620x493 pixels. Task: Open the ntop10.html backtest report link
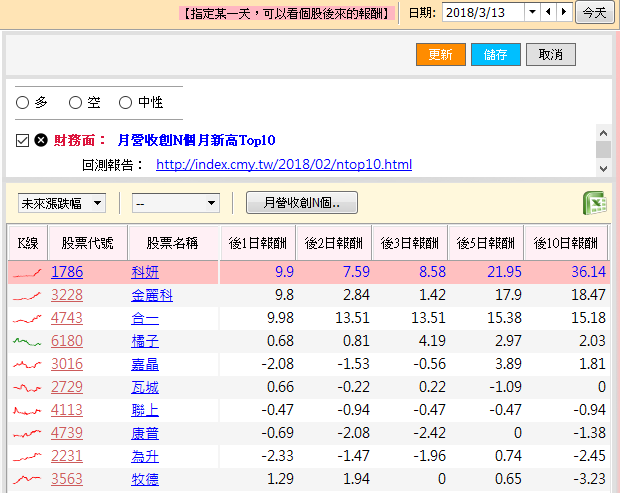(284, 164)
